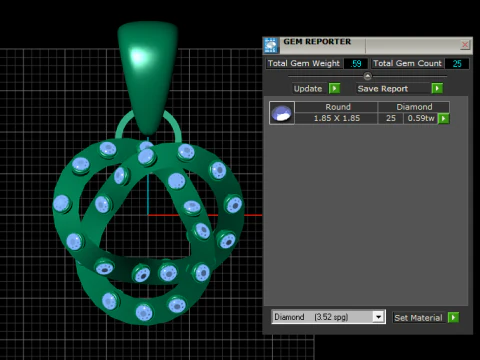Click the '0.59tw' weight cell
Screen dimensions: 480x360
[421, 118]
